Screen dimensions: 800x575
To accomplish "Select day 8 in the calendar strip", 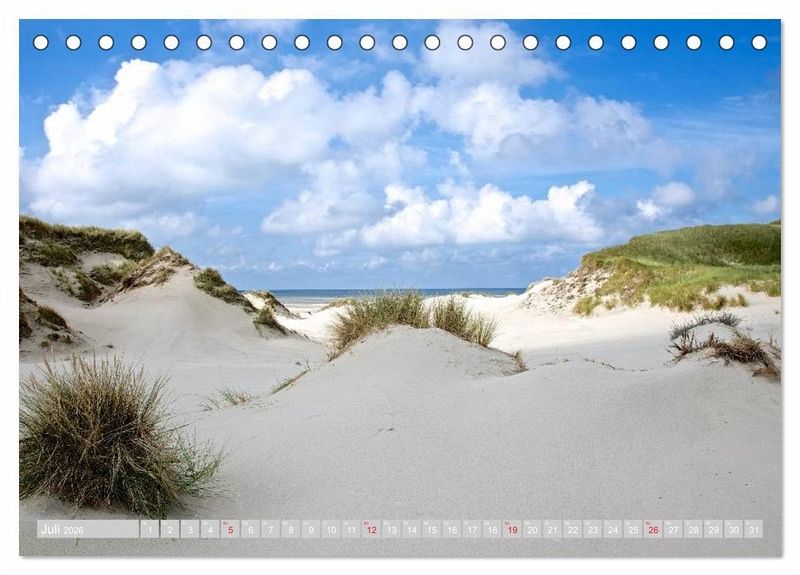I will click(291, 529).
